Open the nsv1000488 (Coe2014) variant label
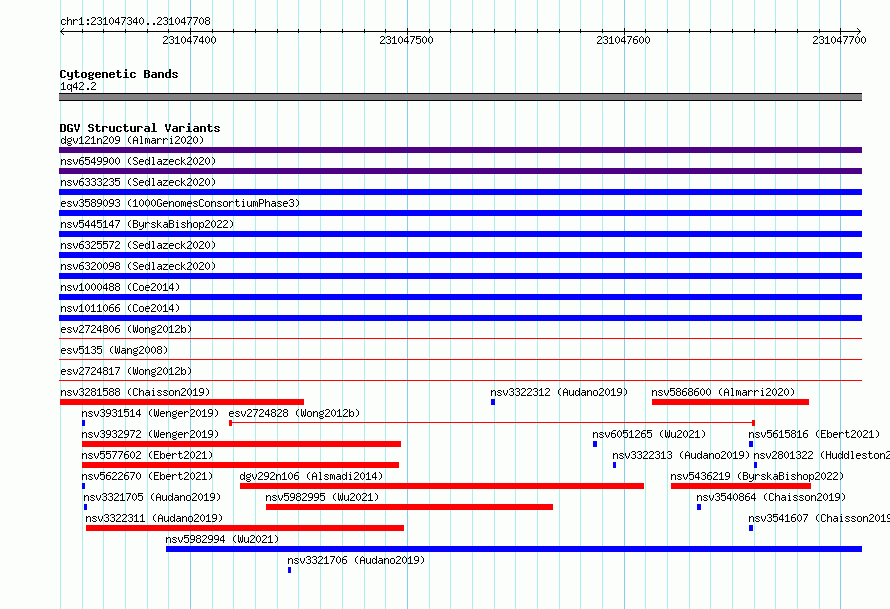Screen dimensions: 890x609 (x=120, y=287)
